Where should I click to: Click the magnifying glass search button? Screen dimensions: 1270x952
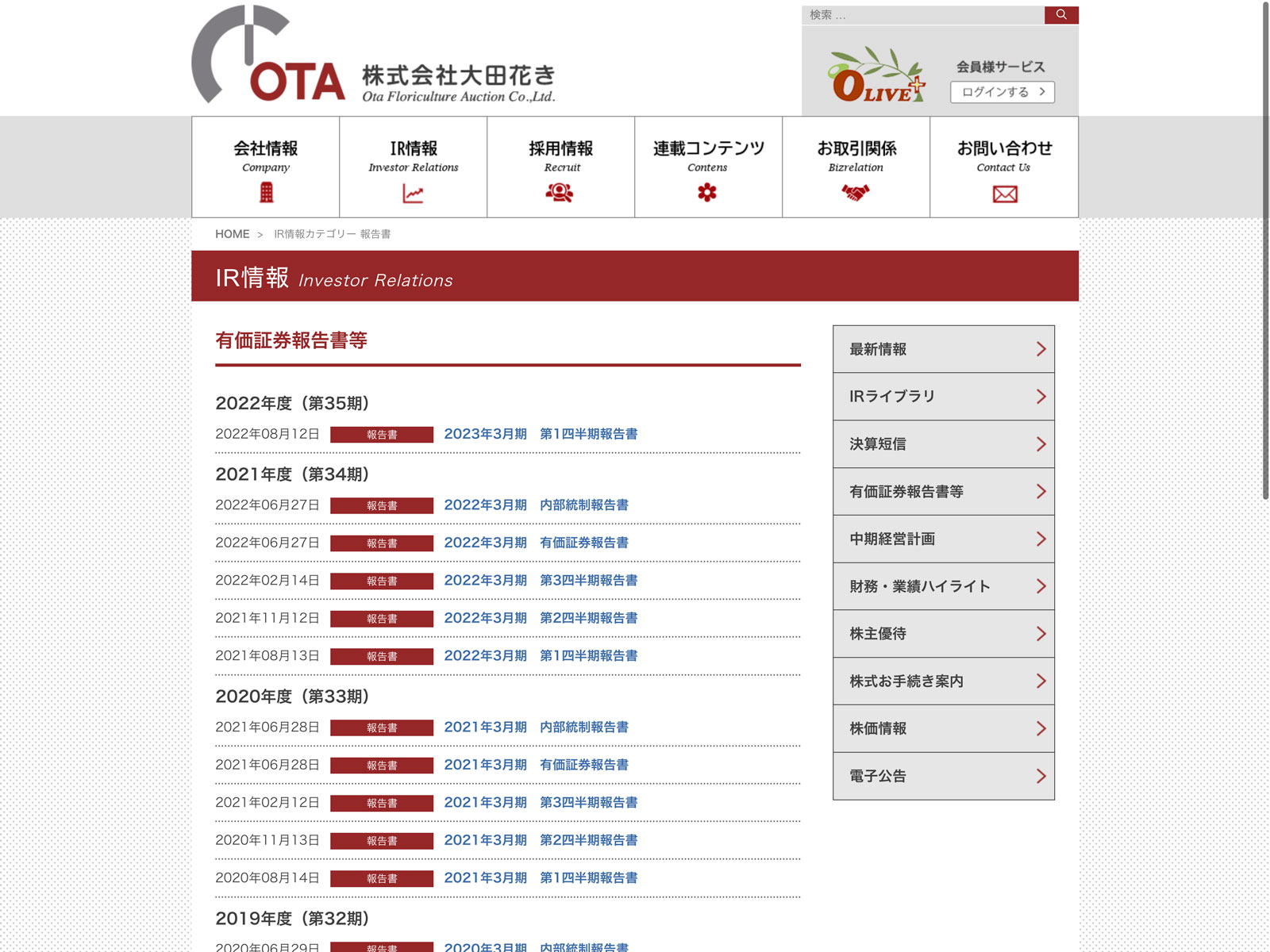[1060, 15]
